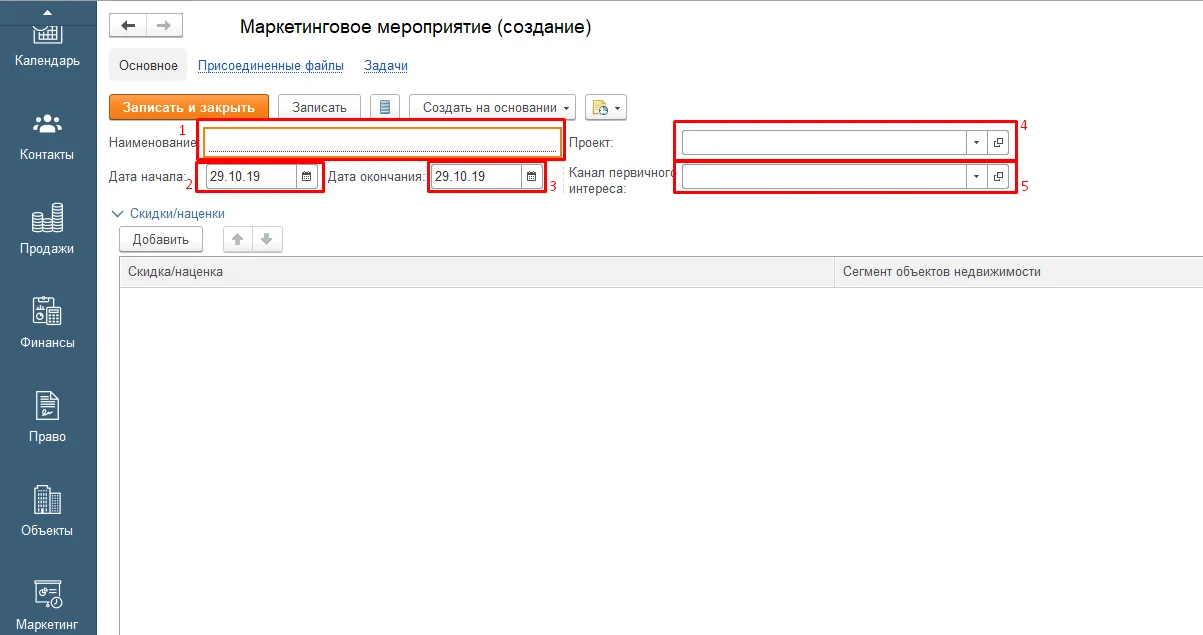The height and width of the screenshot is (635, 1203).
Task: Open the Маркетинг sidebar section
Action: click(47, 605)
